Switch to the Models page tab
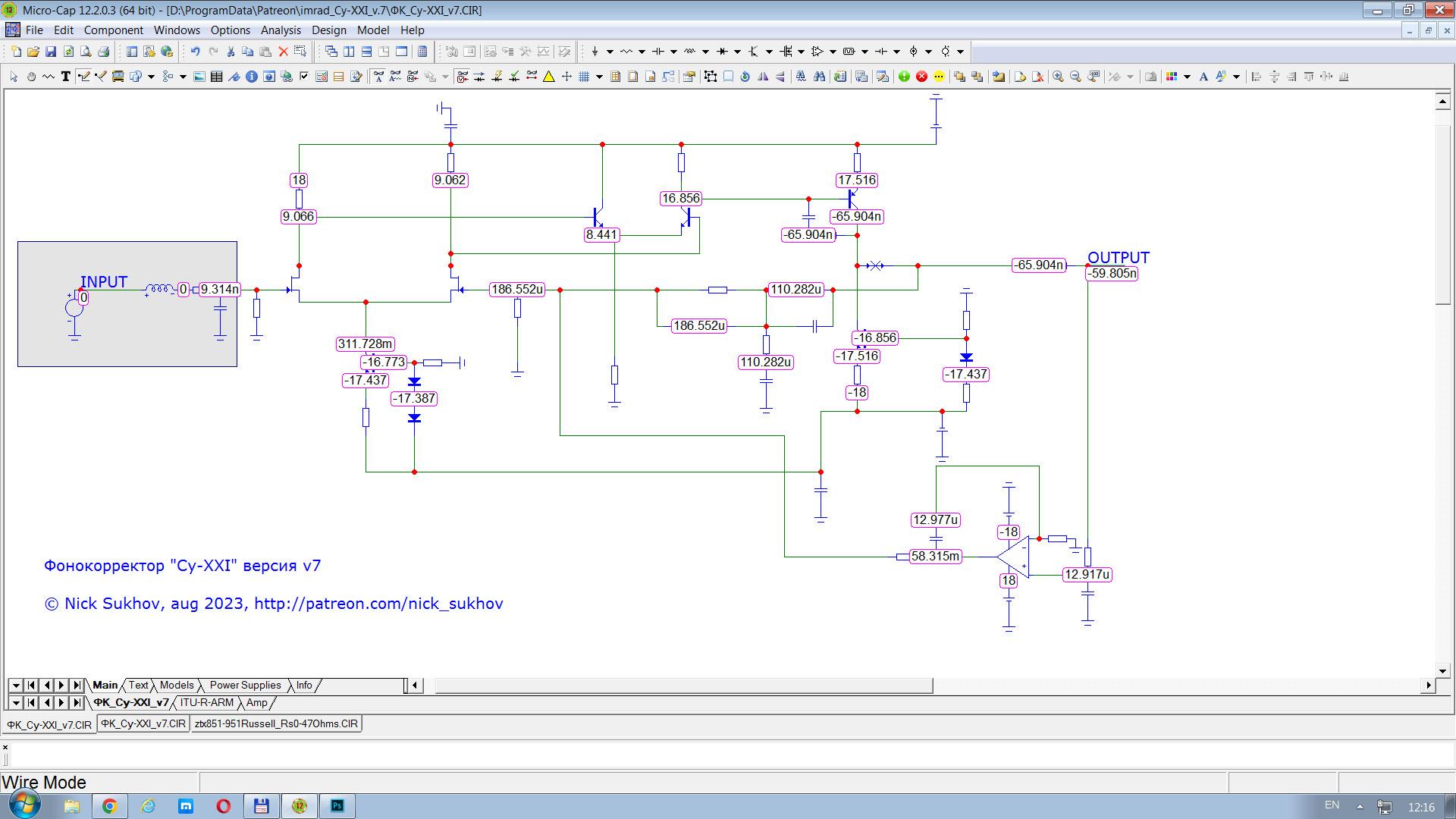This screenshot has height=819, width=1456. (177, 685)
